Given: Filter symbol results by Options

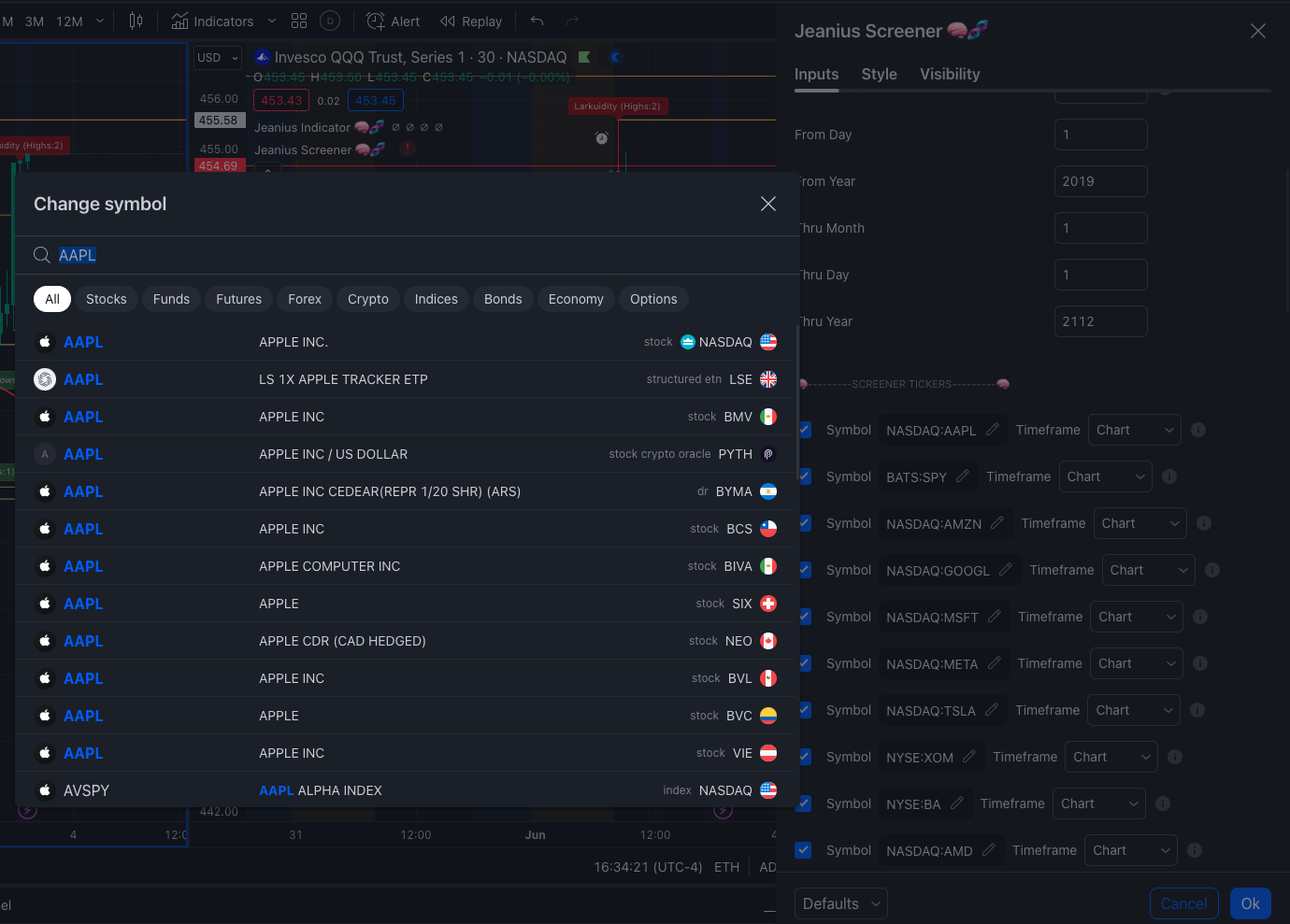Looking at the screenshot, I should click(x=653, y=299).
